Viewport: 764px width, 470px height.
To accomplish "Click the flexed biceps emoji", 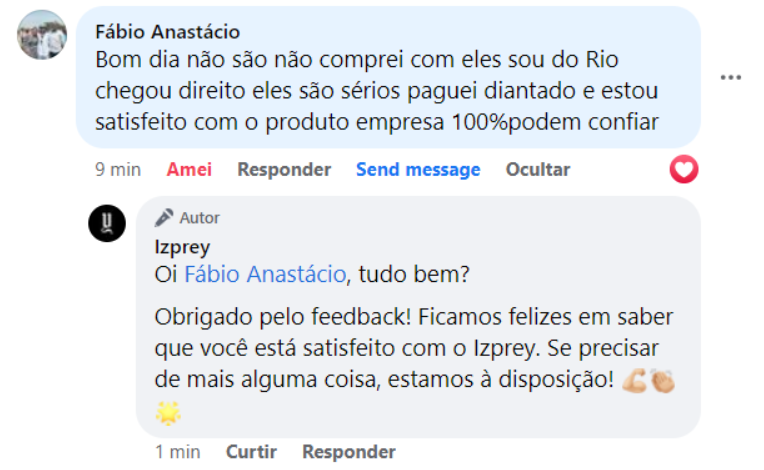I will tap(634, 381).
